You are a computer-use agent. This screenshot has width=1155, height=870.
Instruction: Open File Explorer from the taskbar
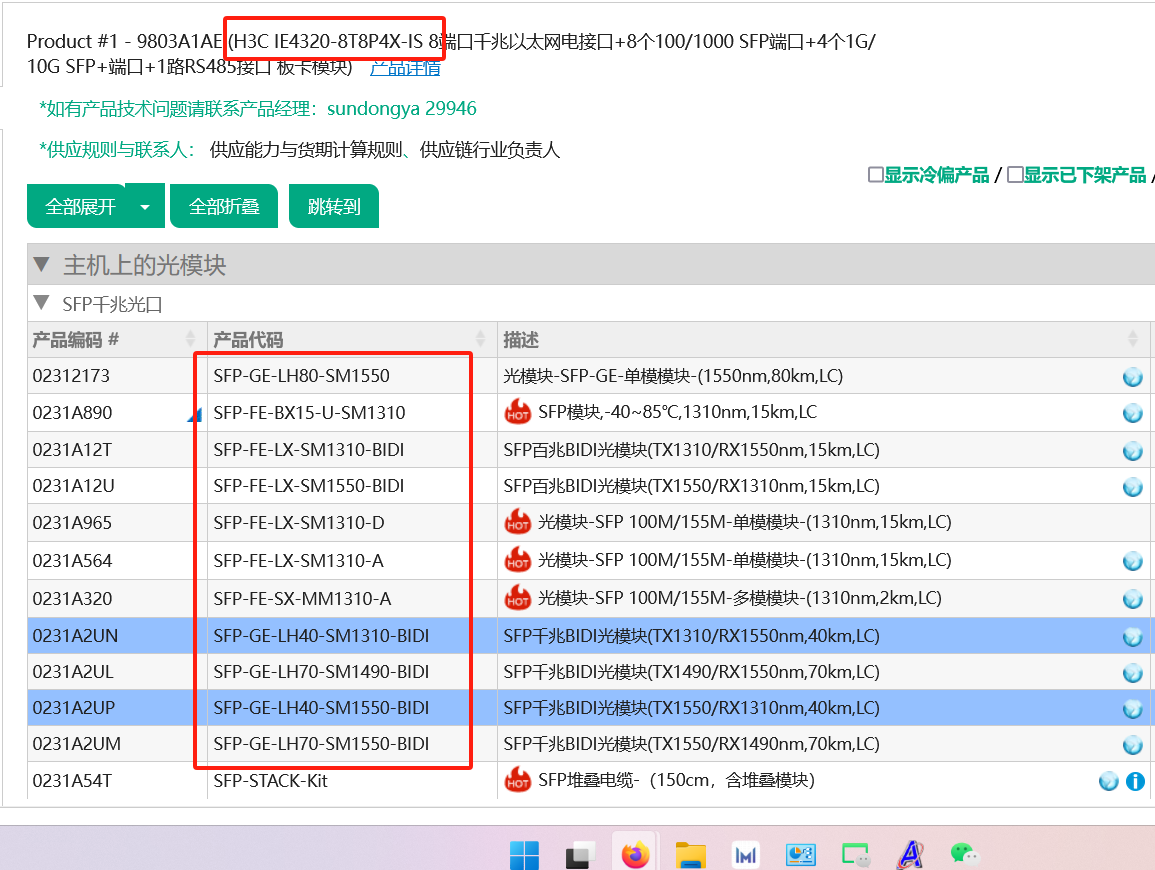pos(690,855)
